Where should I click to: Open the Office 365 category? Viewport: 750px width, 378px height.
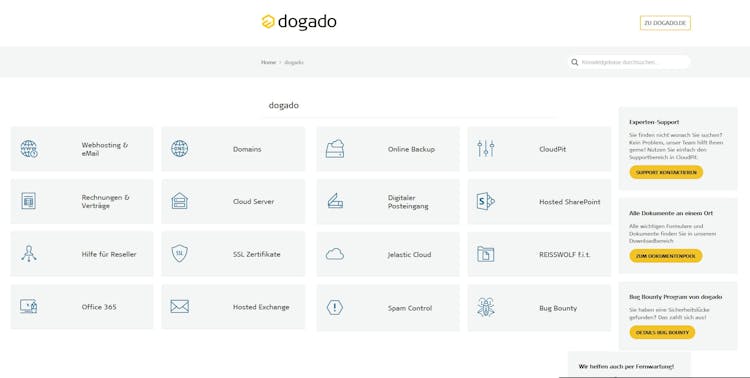pos(82,307)
